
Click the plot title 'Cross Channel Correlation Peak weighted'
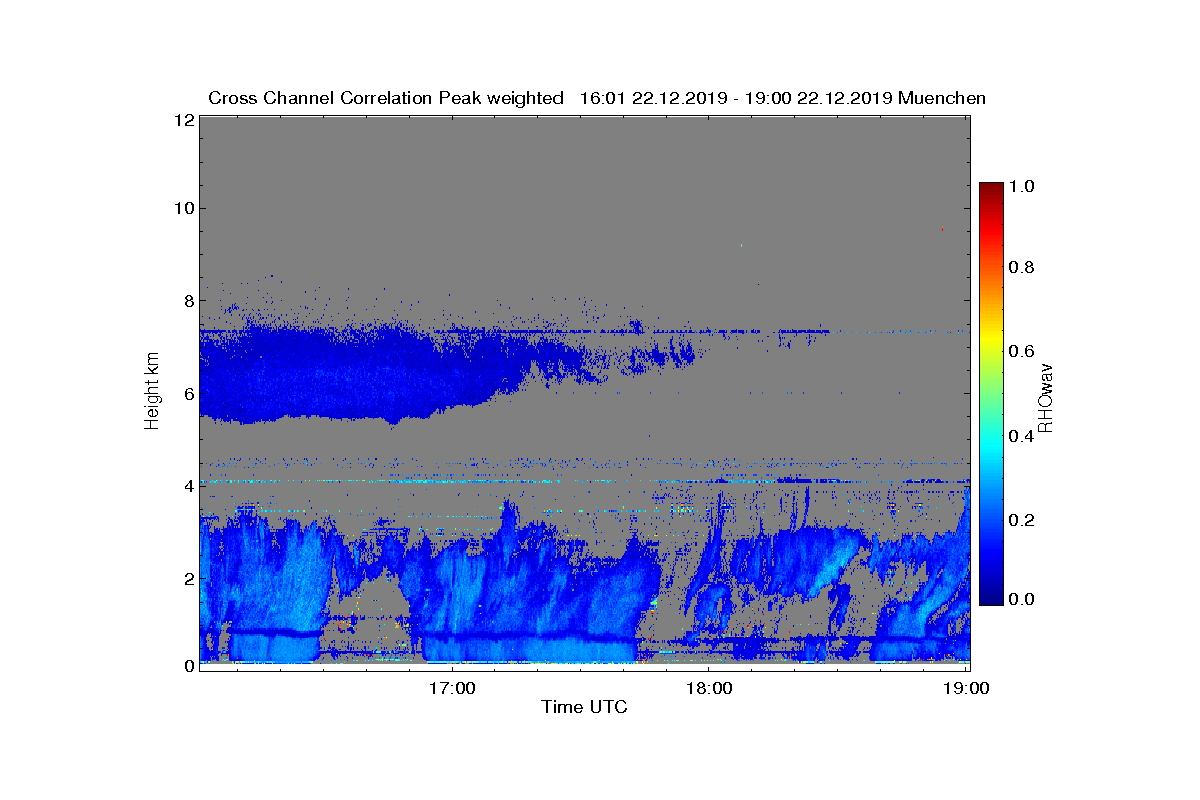click(x=386, y=98)
